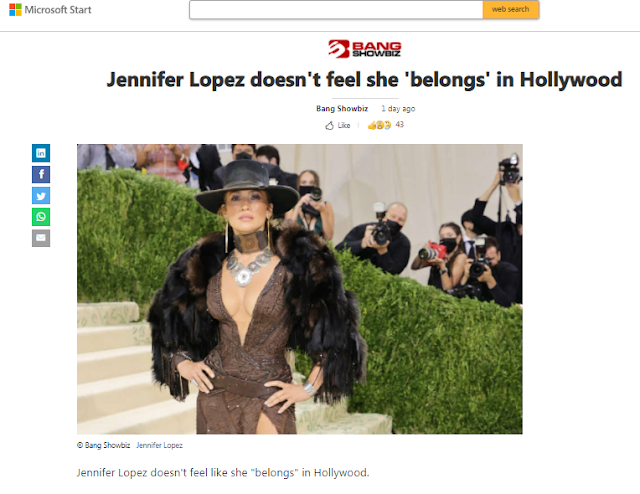Share article on LinkedIn
The width and height of the screenshot is (640, 494).
(x=41, y=153)
